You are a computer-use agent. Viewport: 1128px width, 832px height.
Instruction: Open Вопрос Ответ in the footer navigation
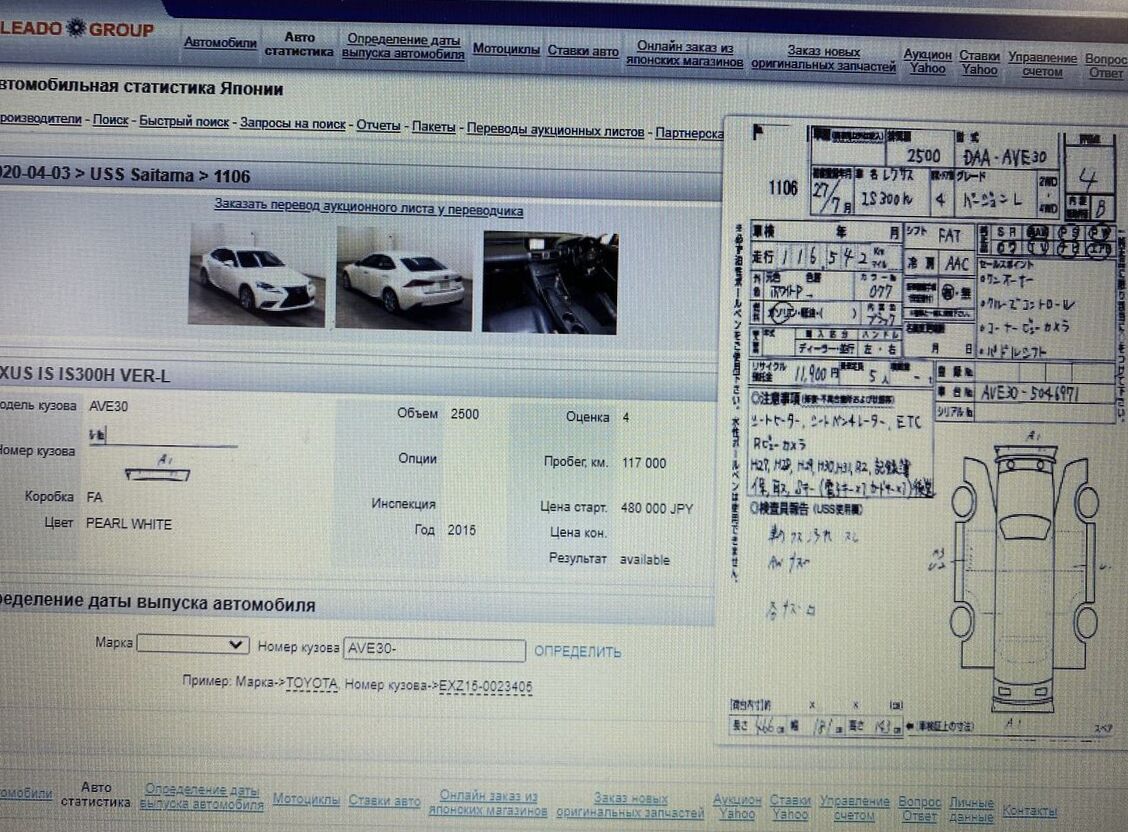click(919, 809)
